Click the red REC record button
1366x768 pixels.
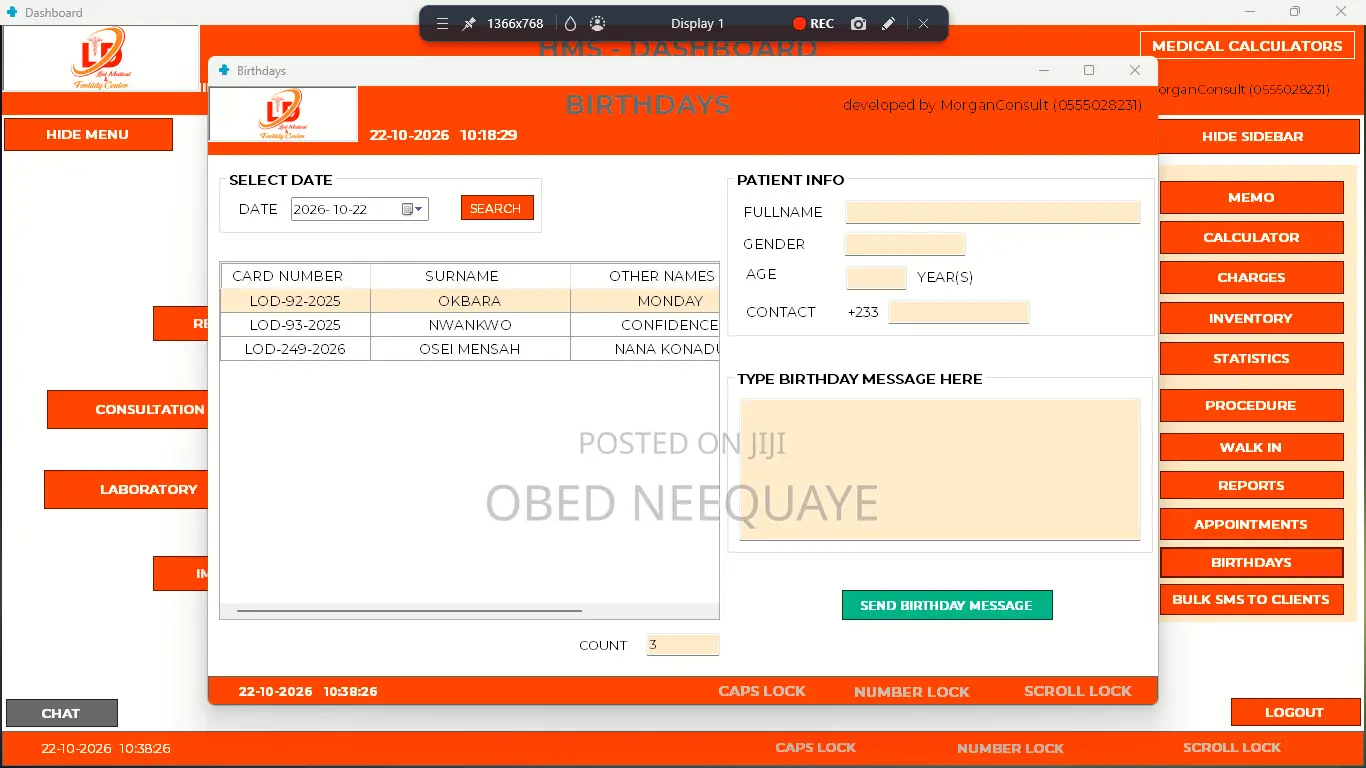813,23
